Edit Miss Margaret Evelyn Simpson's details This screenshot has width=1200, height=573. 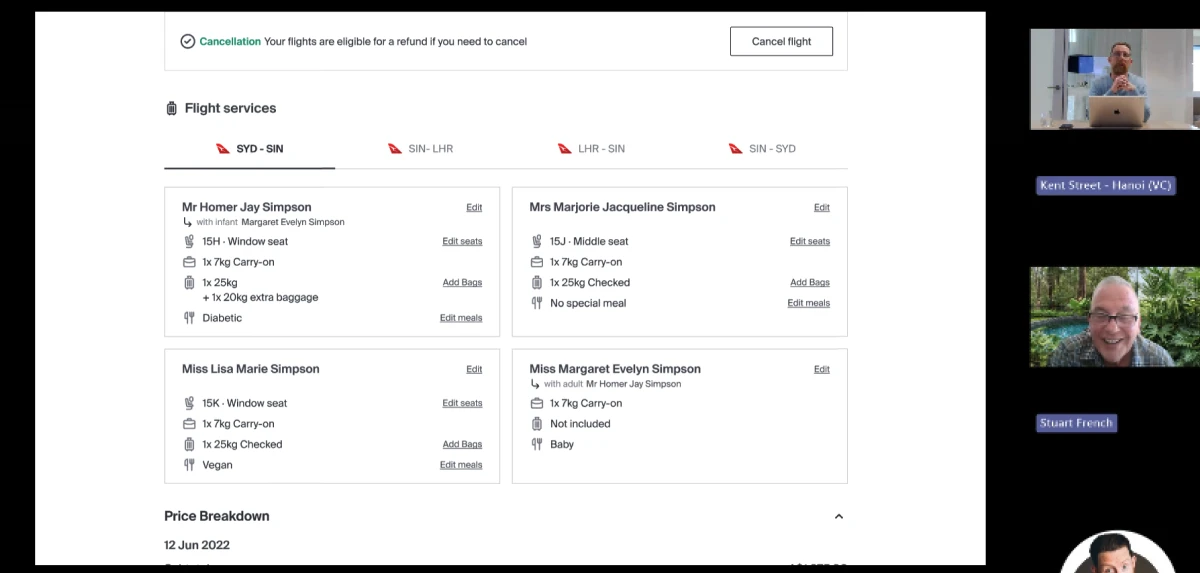tap(822, 369)
